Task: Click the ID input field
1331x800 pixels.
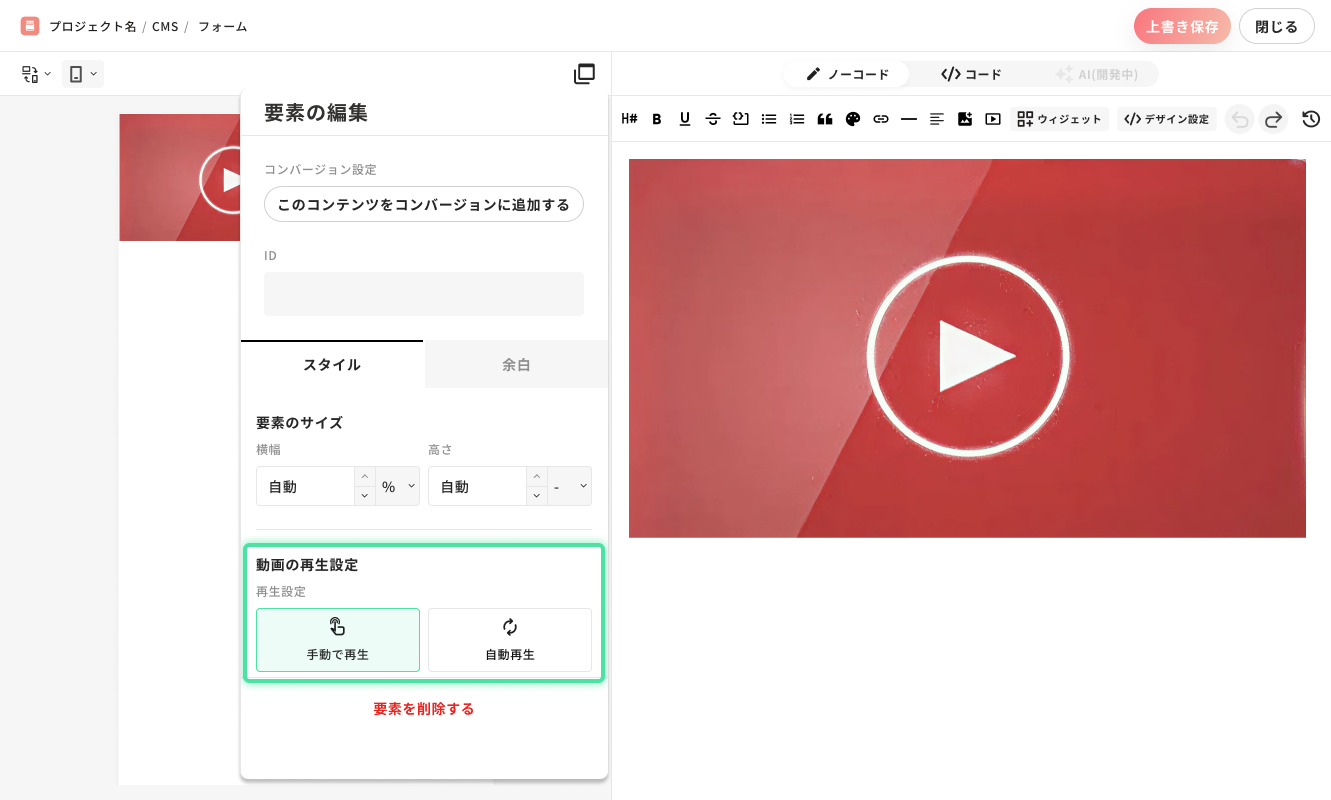Action: coord(424,294)
